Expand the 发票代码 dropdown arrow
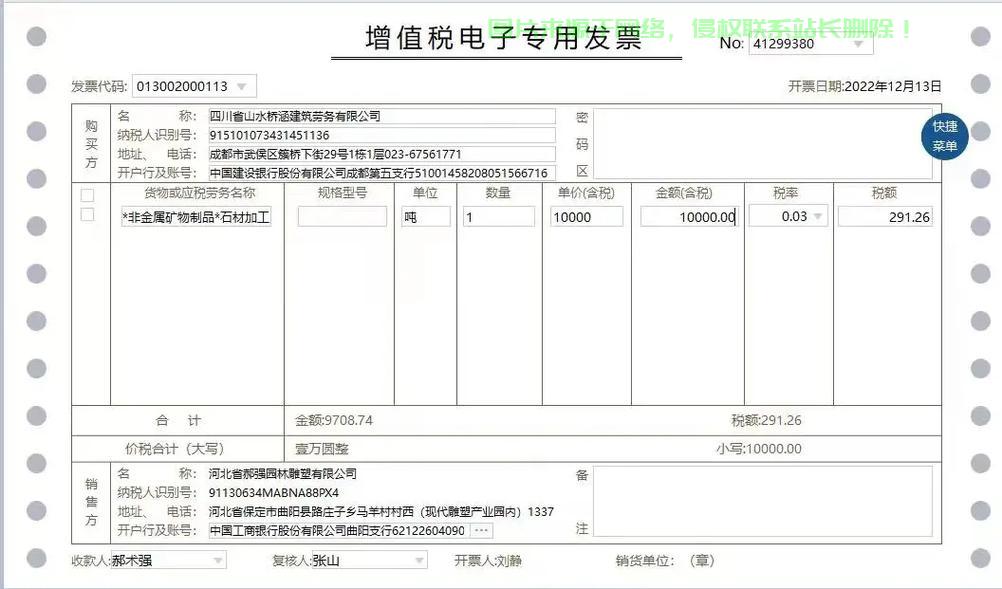The height and width of the screenshot is (589, 1002). tap(242, 86)
